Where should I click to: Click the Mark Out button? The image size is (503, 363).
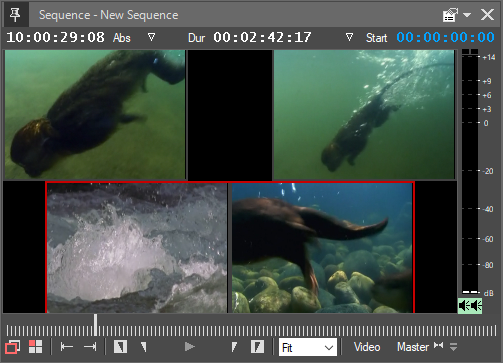(x=257, y=347)
